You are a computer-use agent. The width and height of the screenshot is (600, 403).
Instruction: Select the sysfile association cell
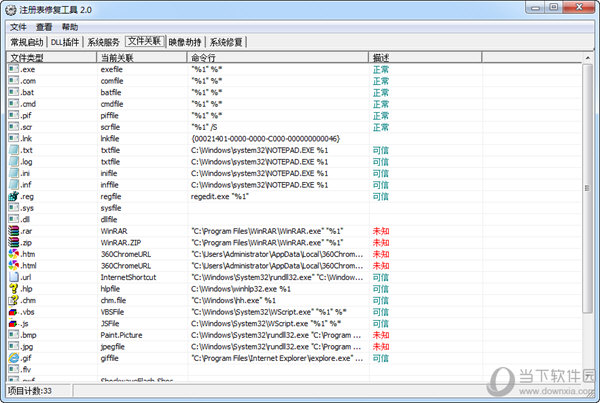click(111, 208)
